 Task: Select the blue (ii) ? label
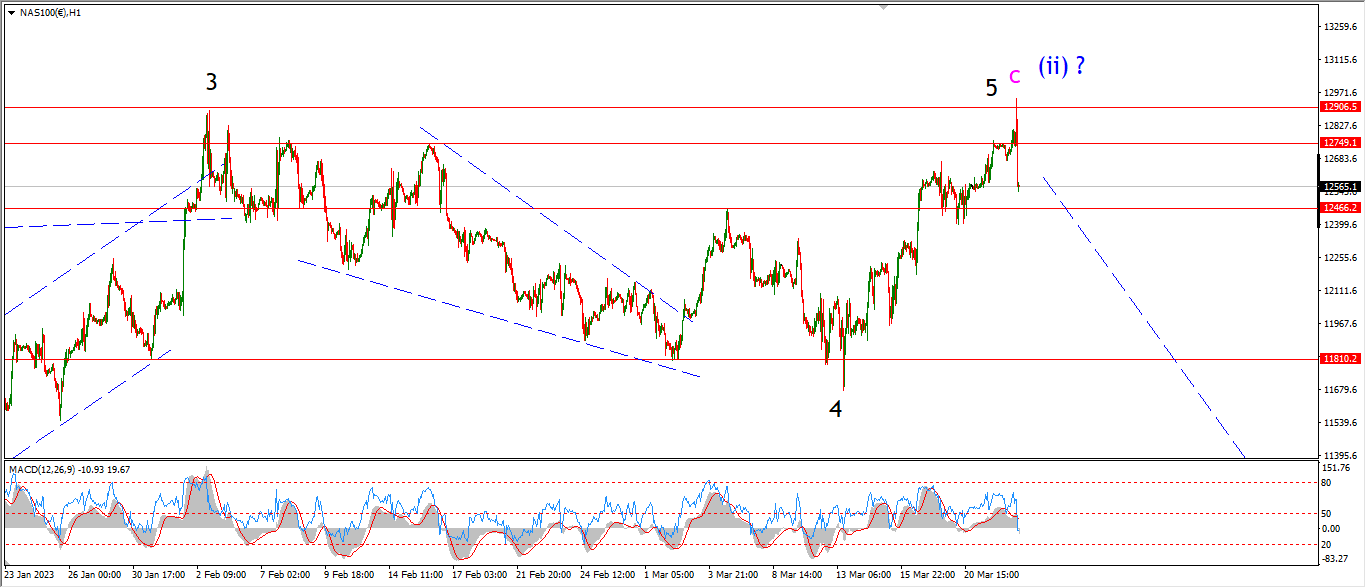tap(1061, 67)
